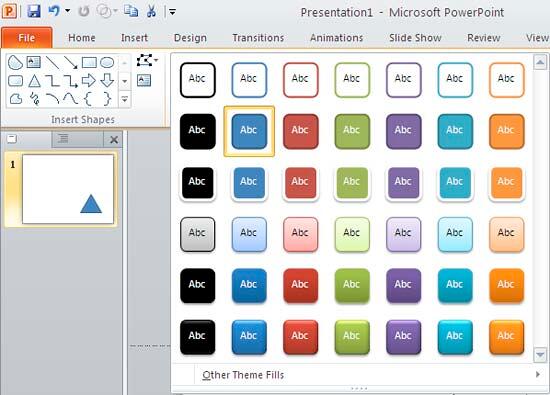Apply the red filled style in second row
Screen dimensions: 550x395
click(x=301, y=131)
